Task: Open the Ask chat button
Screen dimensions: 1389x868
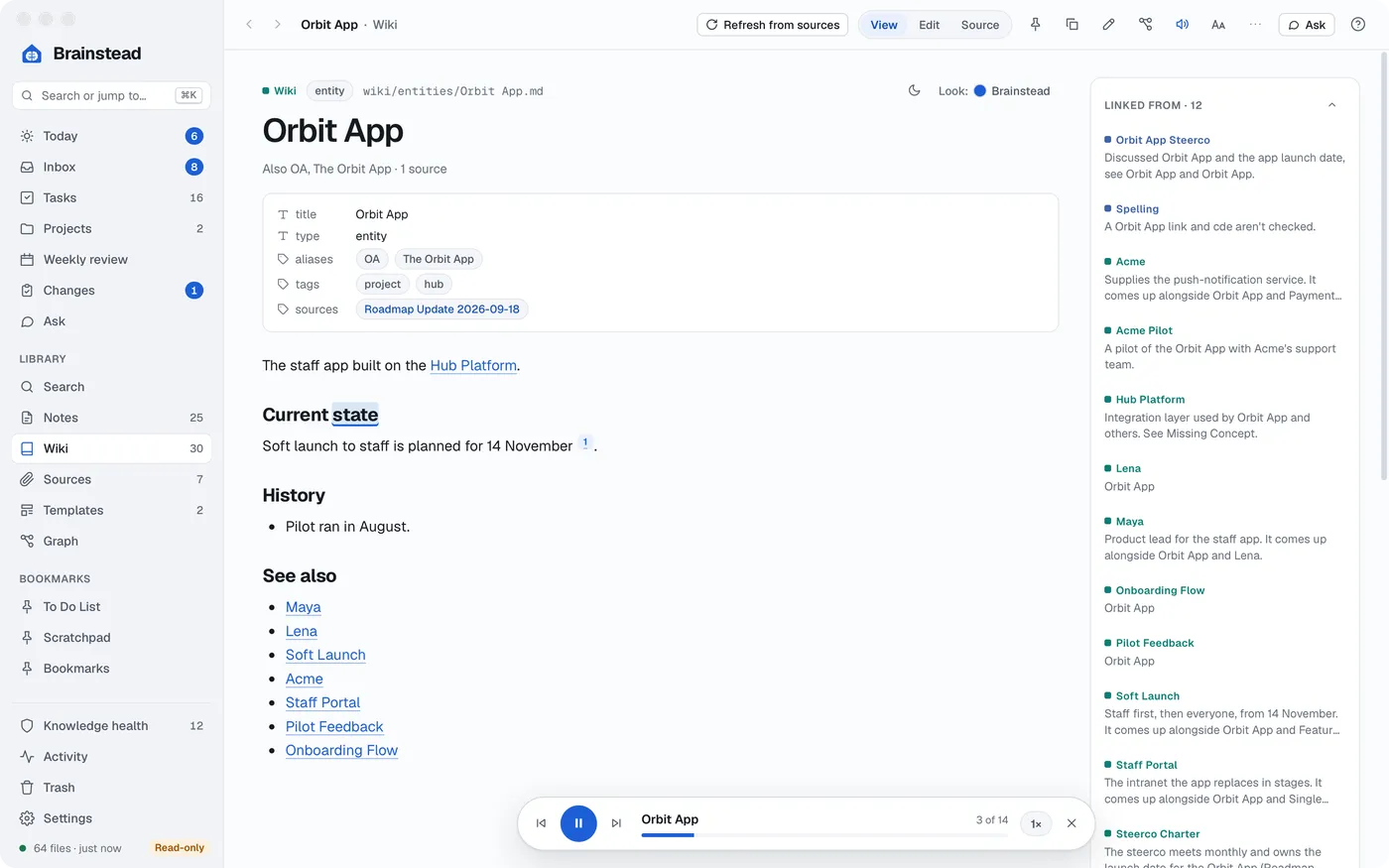Action: [x=1307, y=25]
